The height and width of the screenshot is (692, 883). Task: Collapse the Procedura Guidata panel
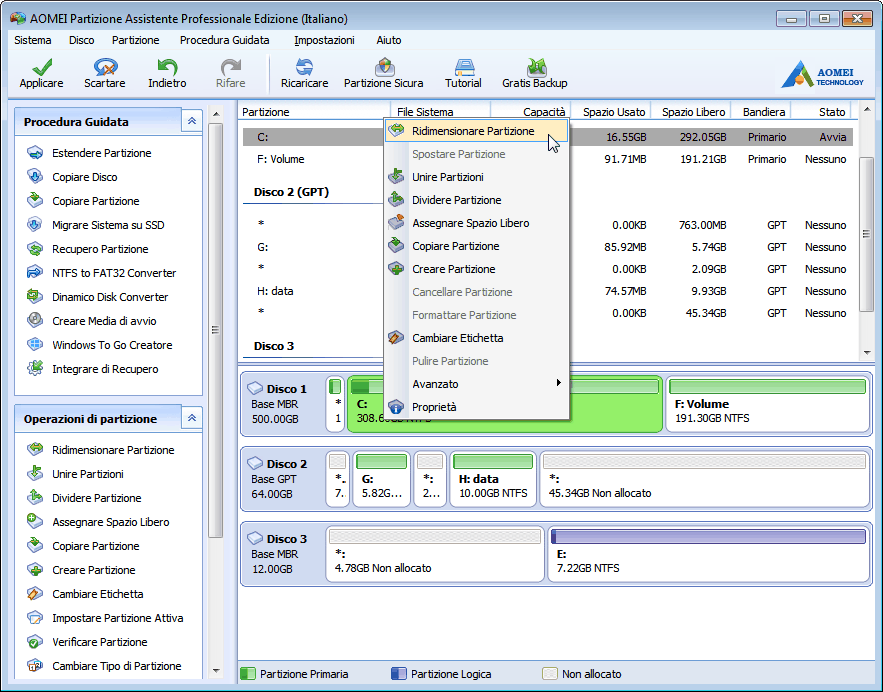[x=191, y=121]
